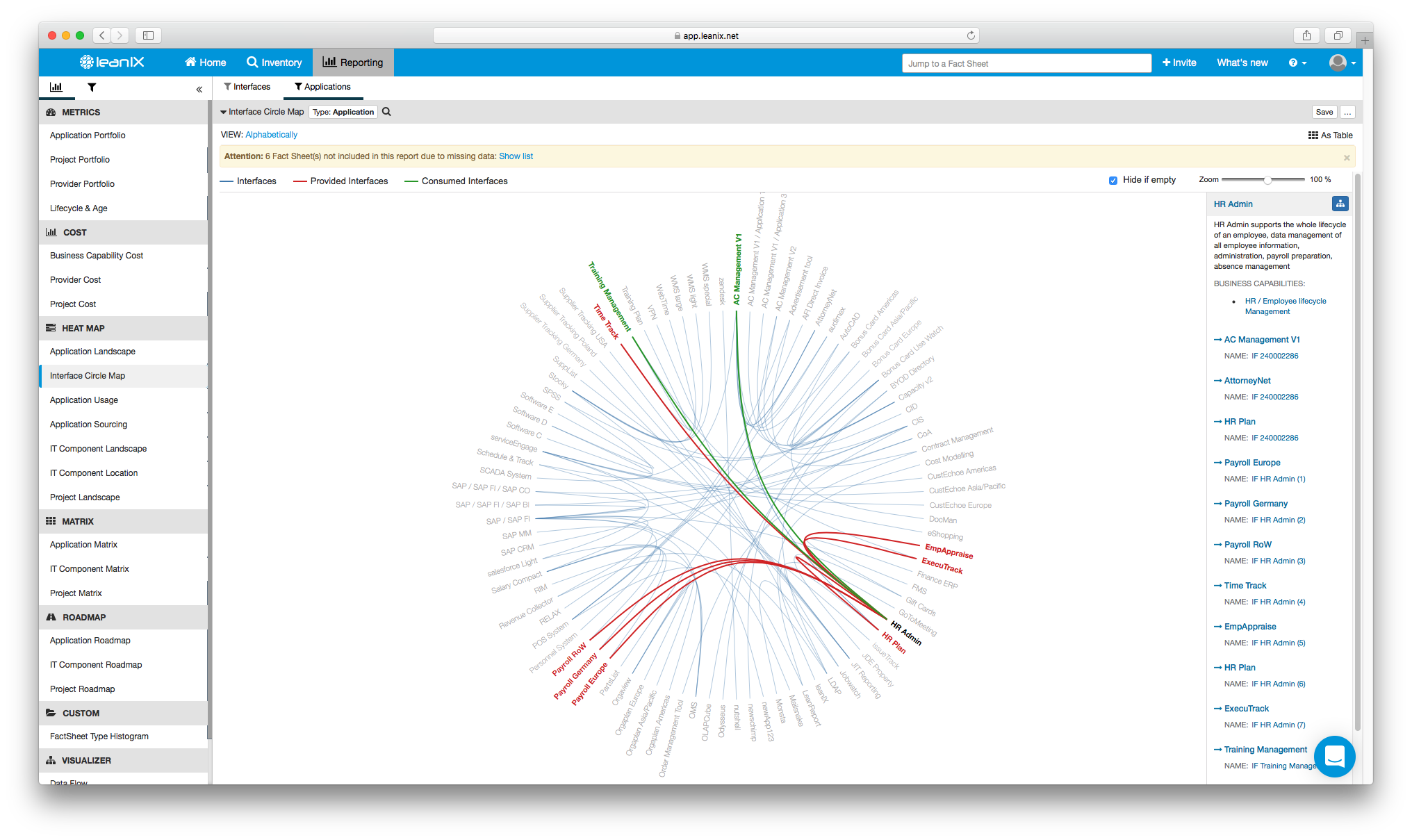Image resolution: width=1412 pixels, height=840 pixels.
Task: Click the search magnifier beside Type: Application
Action: click(x=387, y=112)
